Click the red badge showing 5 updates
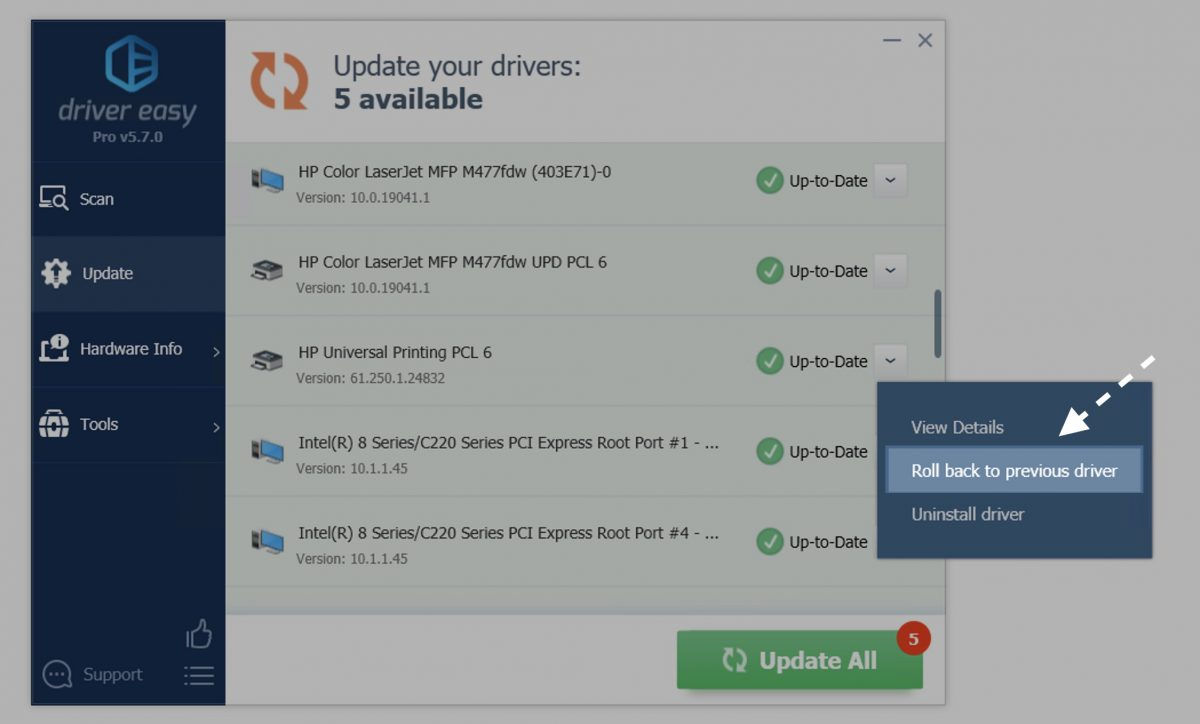Viewport: 1200px width, 724px height. (912, 635)
